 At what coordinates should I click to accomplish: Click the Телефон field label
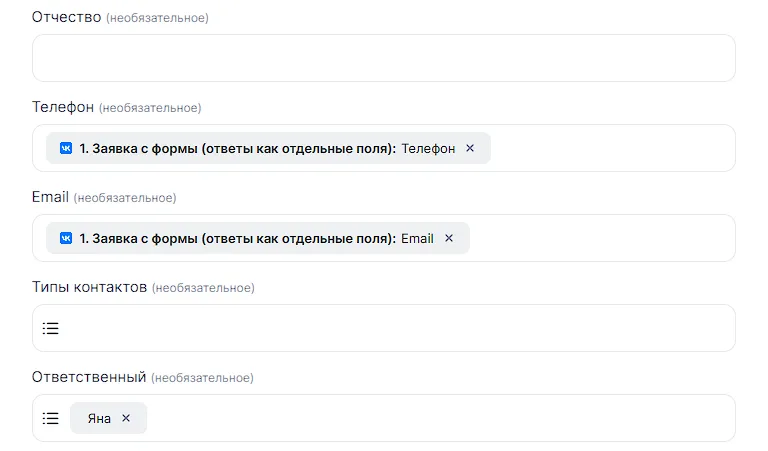tap(63, 107)
